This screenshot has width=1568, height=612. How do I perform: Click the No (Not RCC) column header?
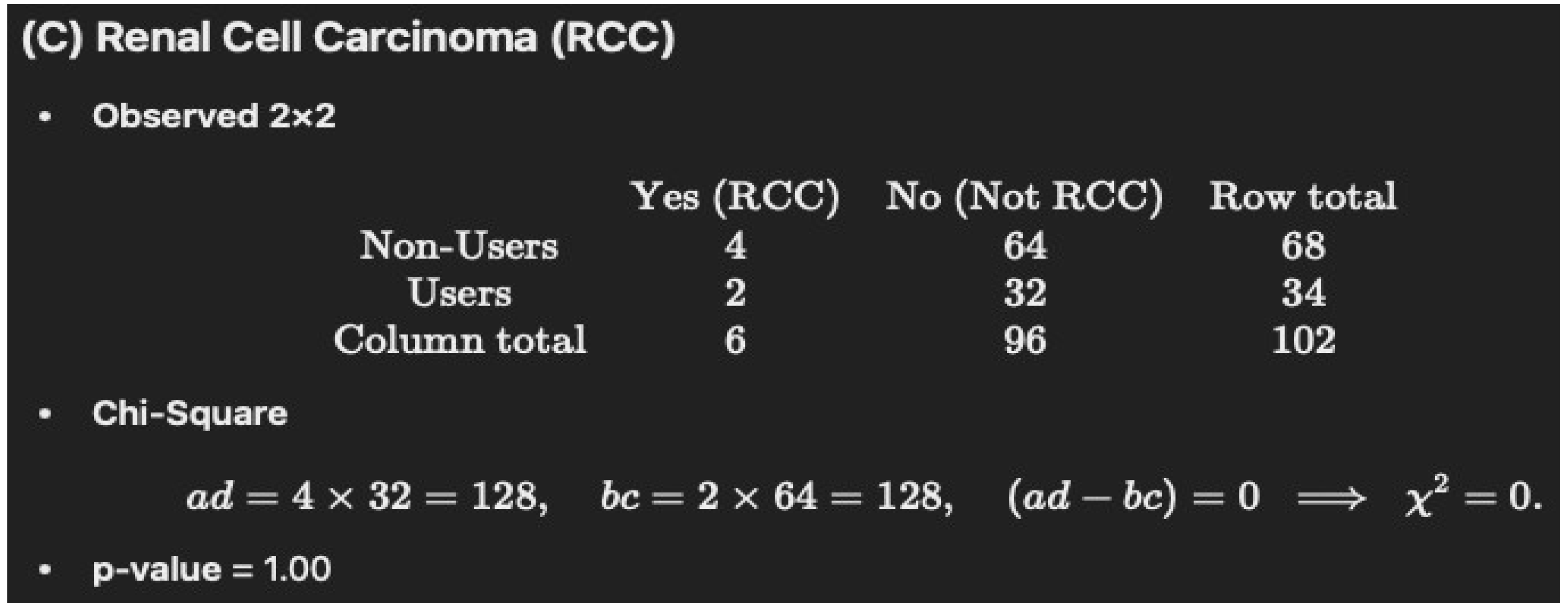click(x=1024, y=197)
